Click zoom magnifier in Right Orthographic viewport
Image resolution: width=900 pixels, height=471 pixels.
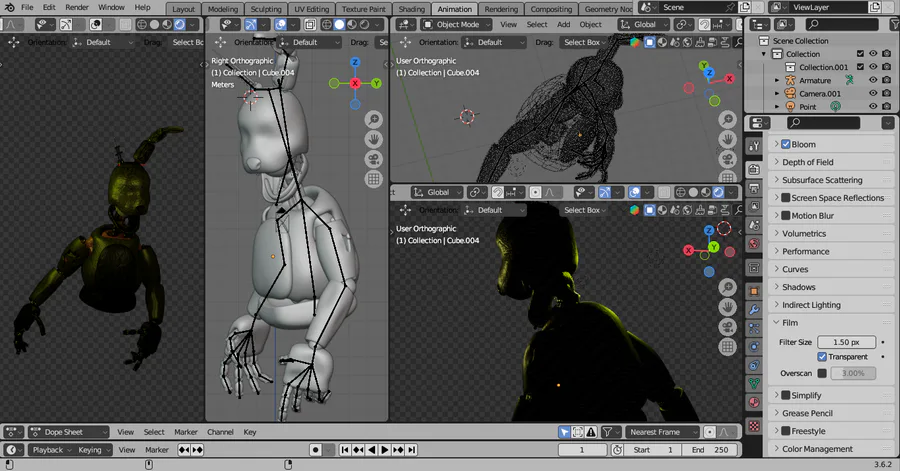point(374,119)
